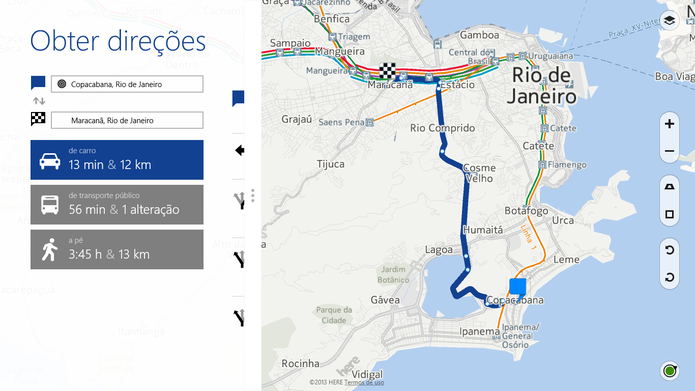
Task: Edit the Maracanã, Rio de Janeiro destination field
Action: [x=127, y=120]
